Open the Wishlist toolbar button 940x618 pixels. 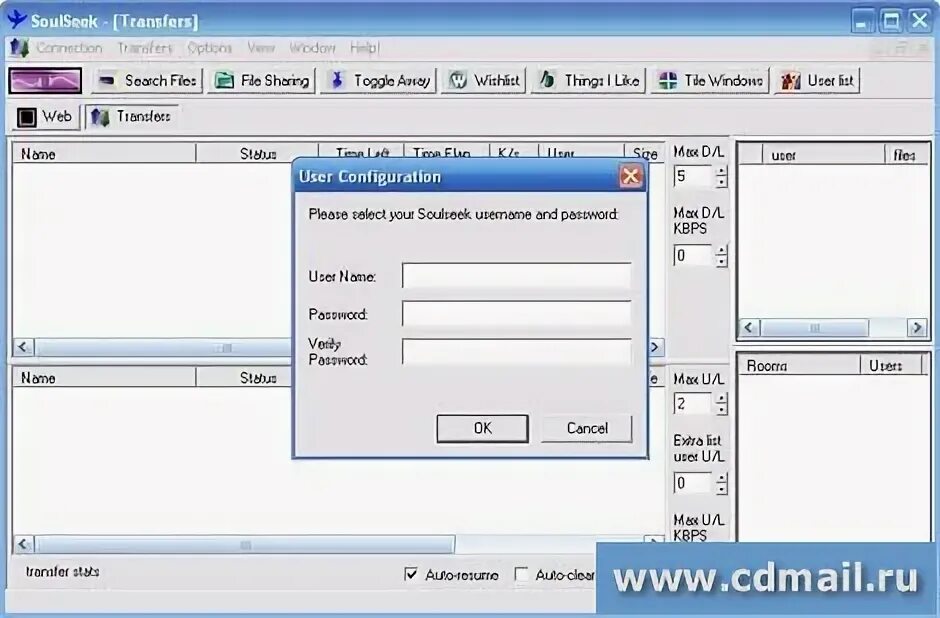click(x=483, y=80)
